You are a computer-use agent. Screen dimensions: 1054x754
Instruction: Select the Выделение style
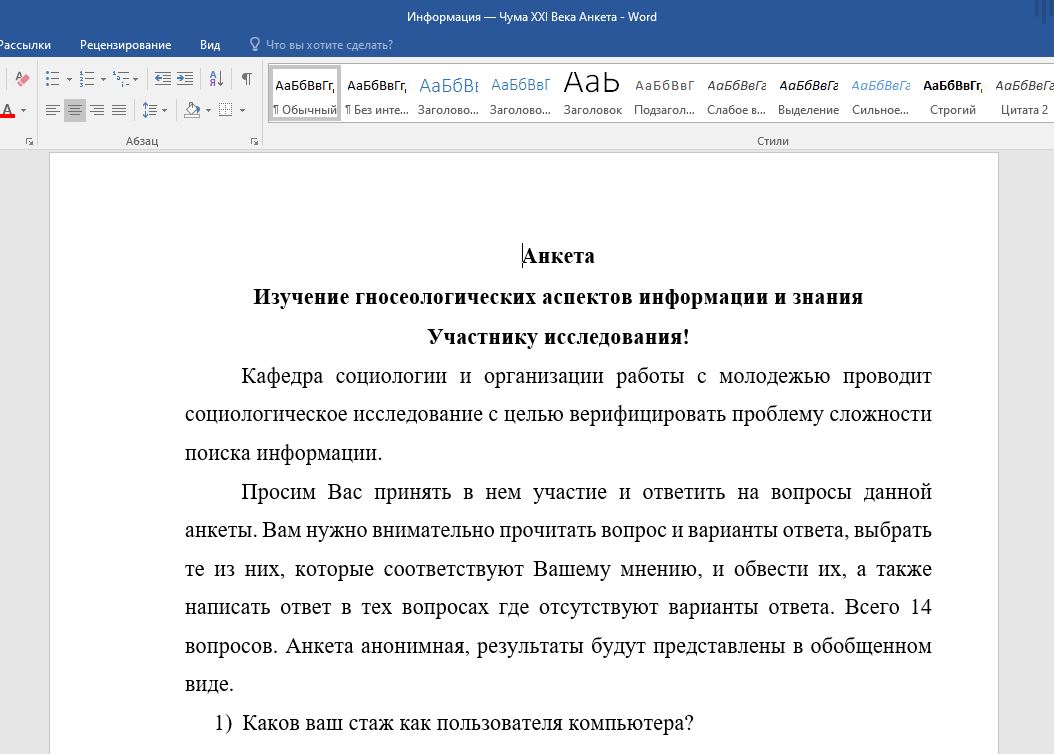coord(808,92)
